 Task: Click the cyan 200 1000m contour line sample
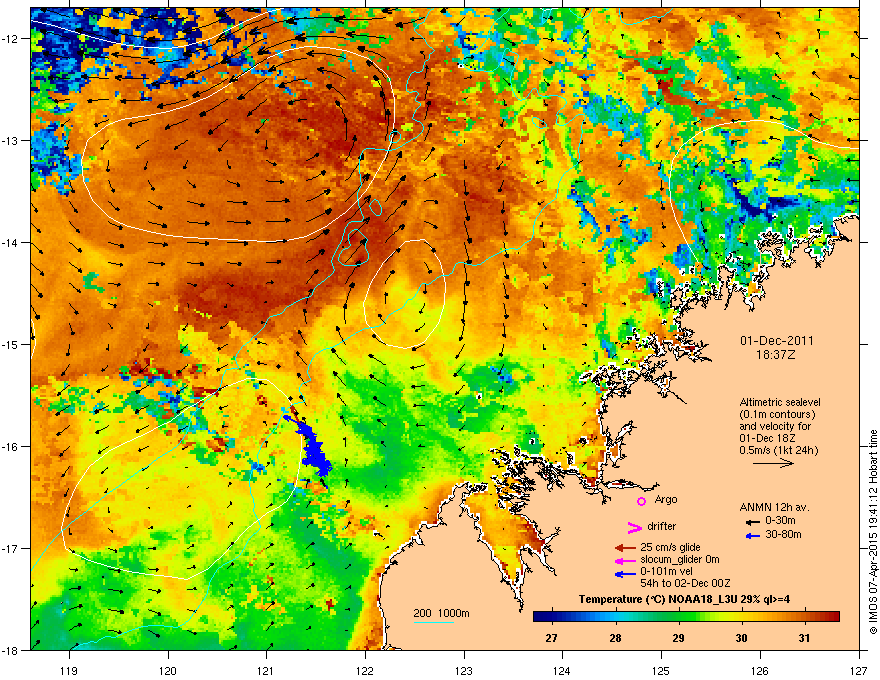(433, 622)
